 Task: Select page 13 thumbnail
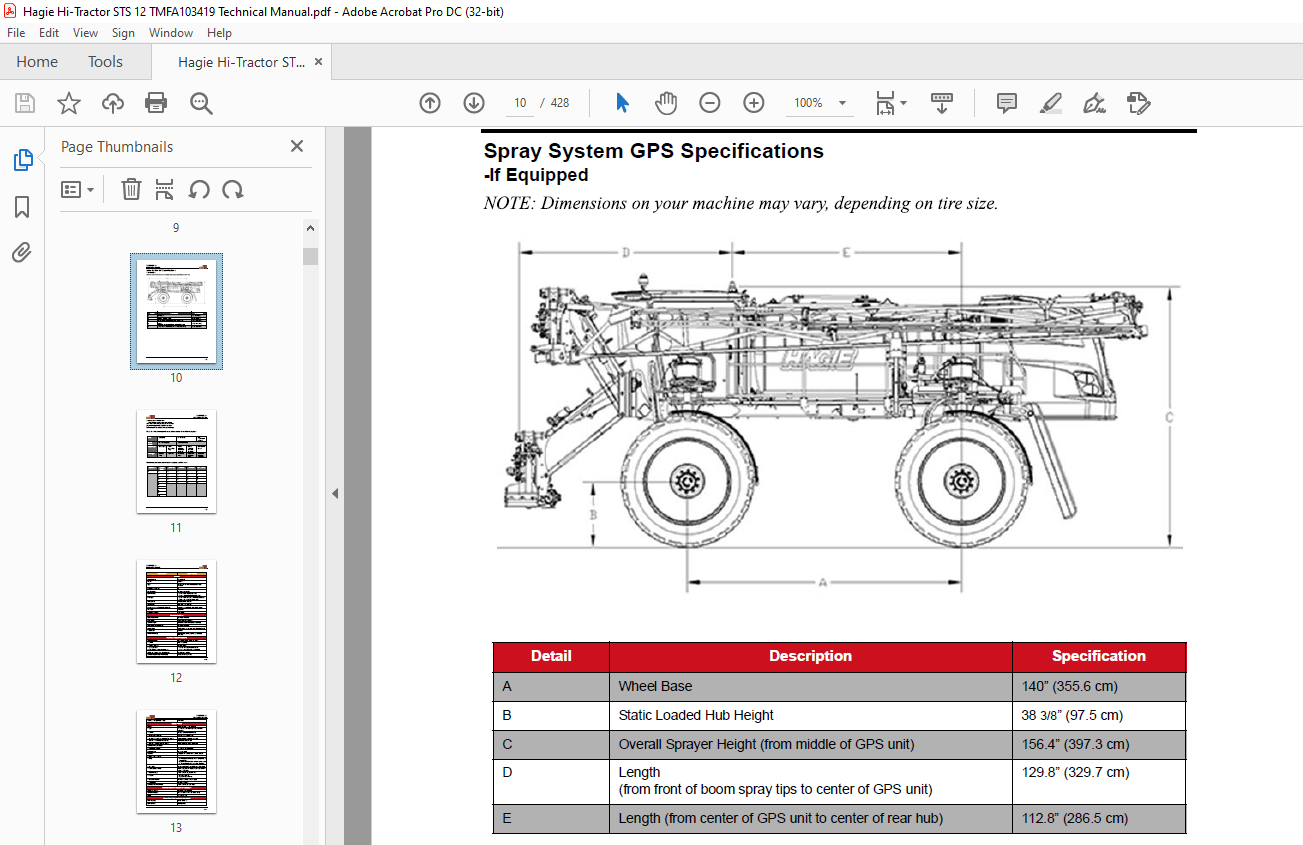coord(176,761)
